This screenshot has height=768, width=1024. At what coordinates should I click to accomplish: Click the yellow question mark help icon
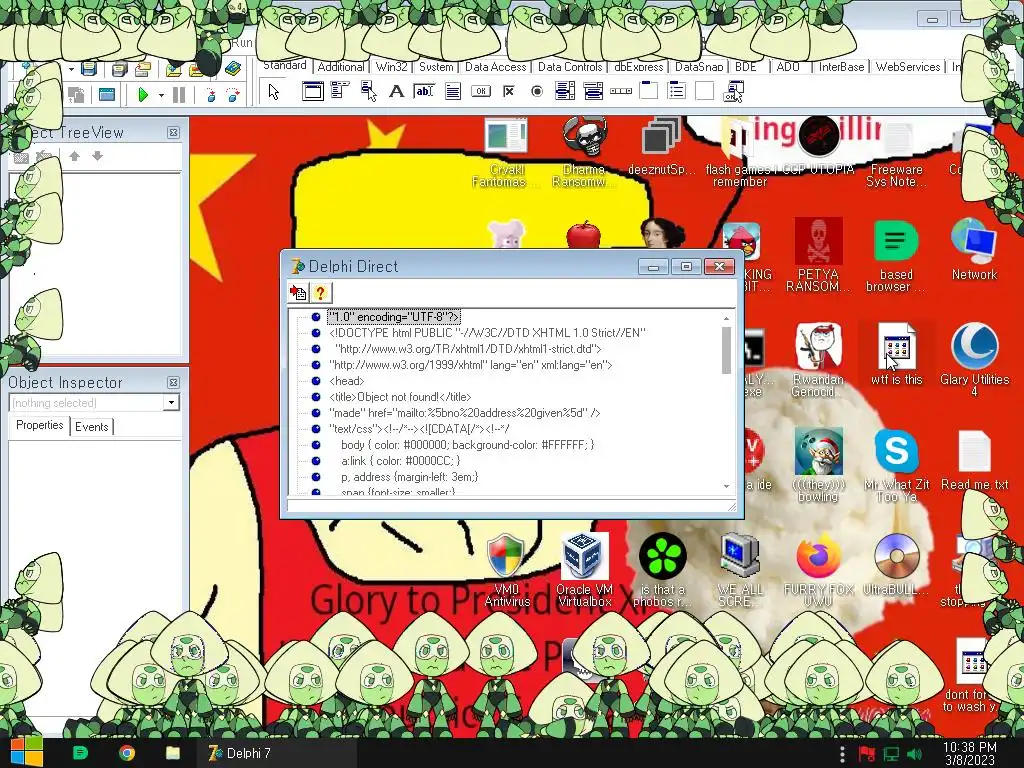point(320,293)
